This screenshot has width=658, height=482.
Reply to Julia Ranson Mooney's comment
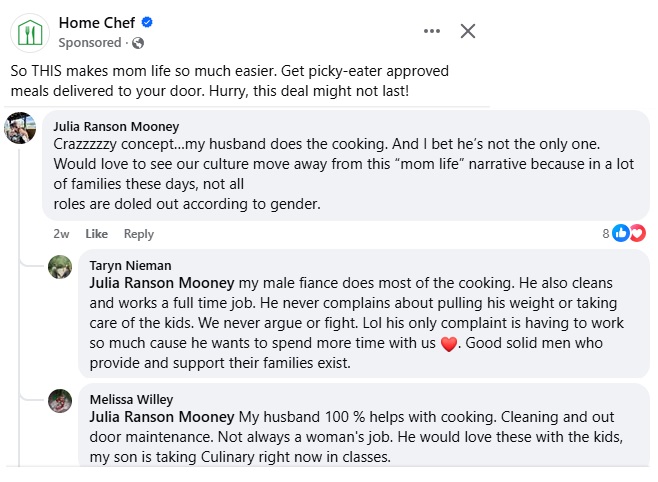[139, 234]
